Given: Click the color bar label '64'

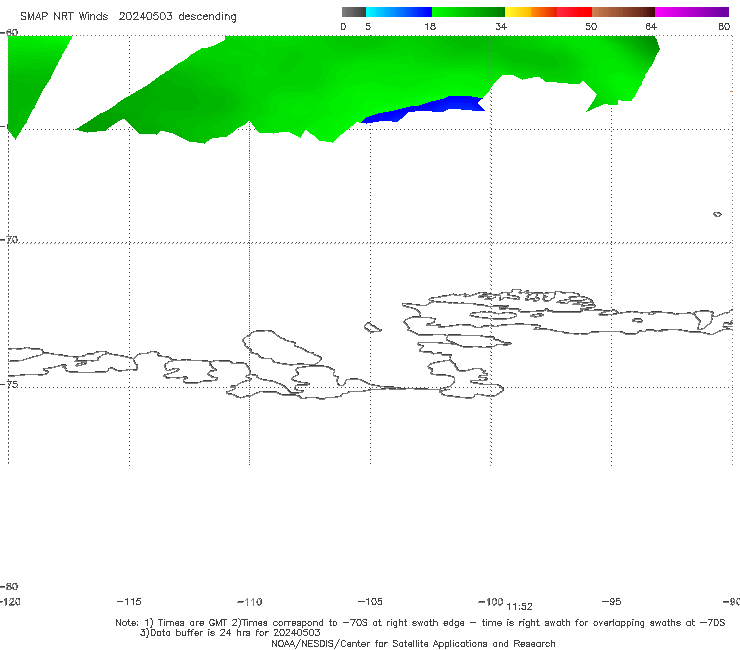Looking at the screenshot, I should click(651, 27).
